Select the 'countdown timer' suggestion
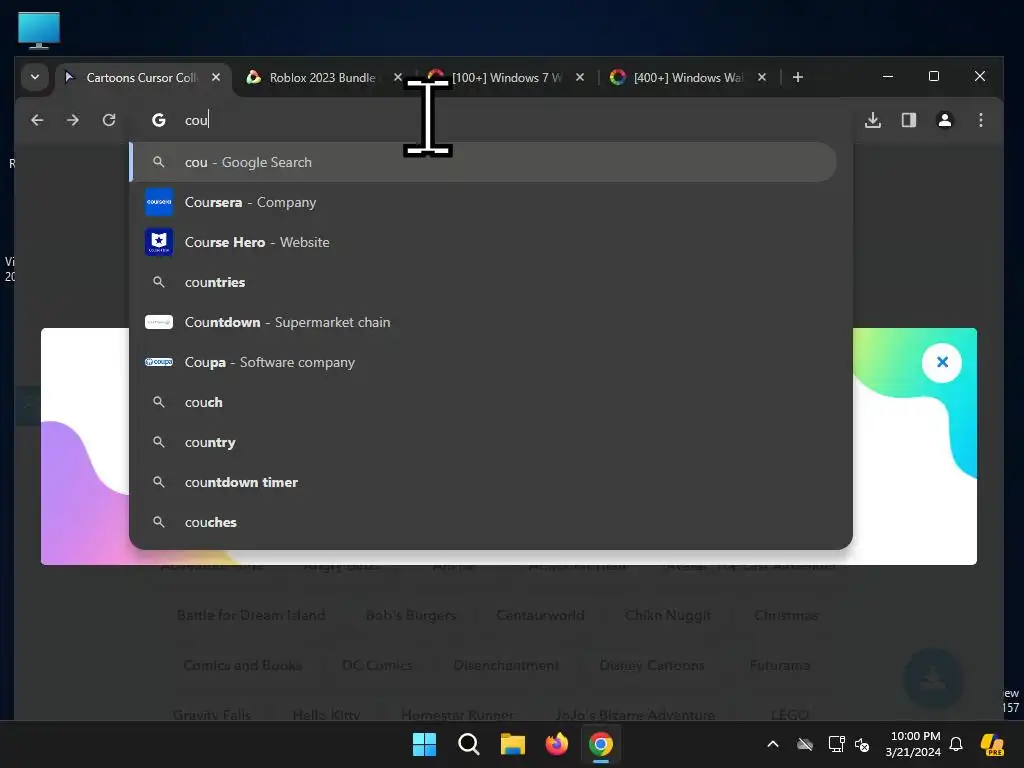The image size is (1024, 768). pyautogui.click(x=483, y=483)
